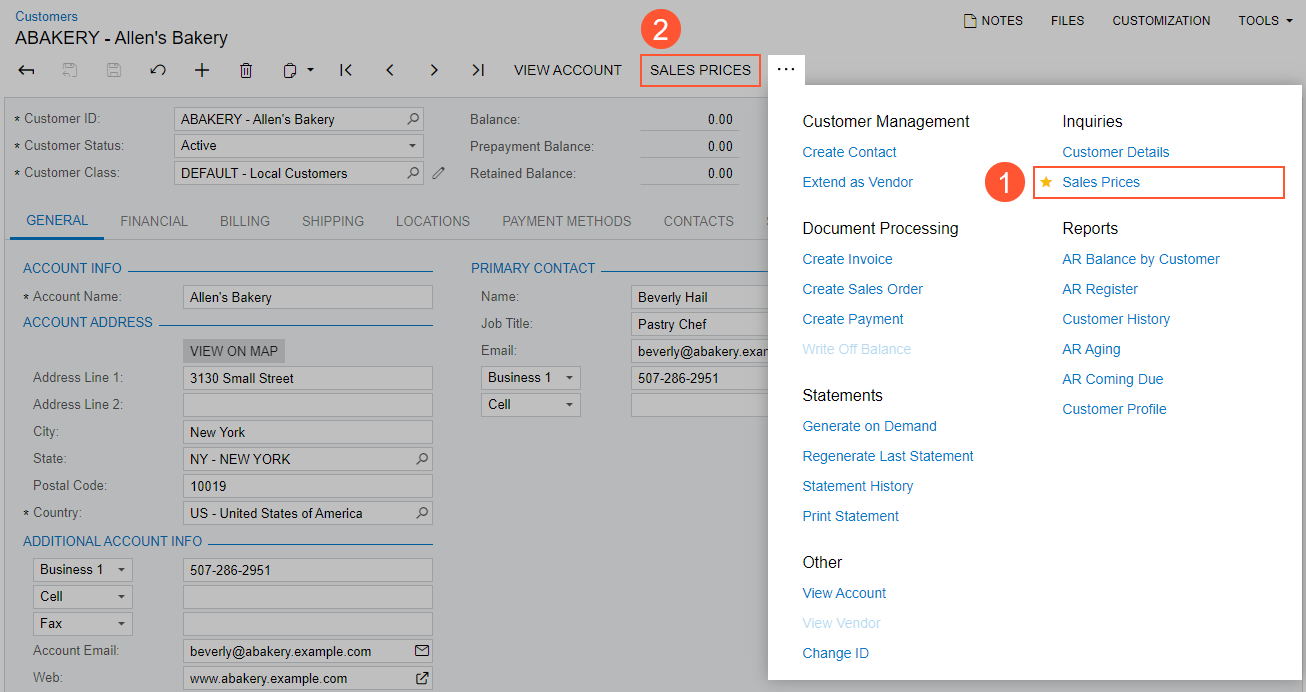
Task: Go to the first customer record
Action: pos(346,70)
